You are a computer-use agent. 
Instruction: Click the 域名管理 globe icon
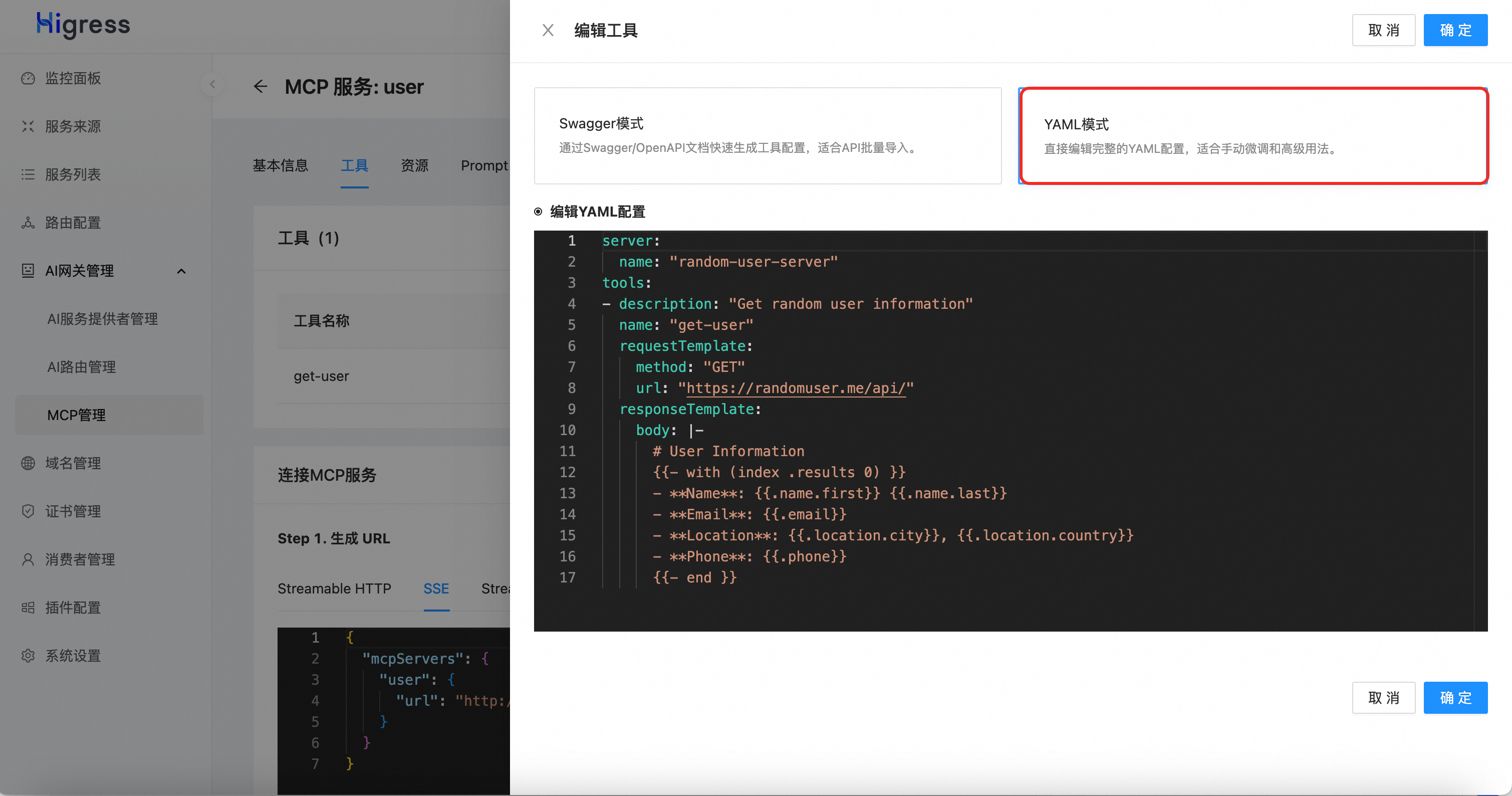click(28, 463)
